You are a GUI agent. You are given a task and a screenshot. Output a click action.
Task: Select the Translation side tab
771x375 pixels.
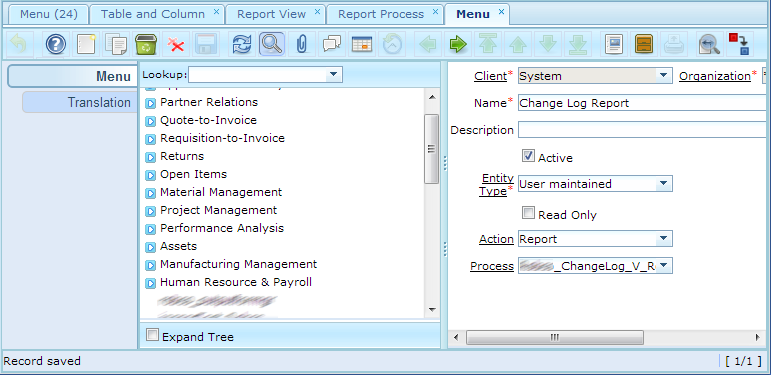click(x=80, y=102)
